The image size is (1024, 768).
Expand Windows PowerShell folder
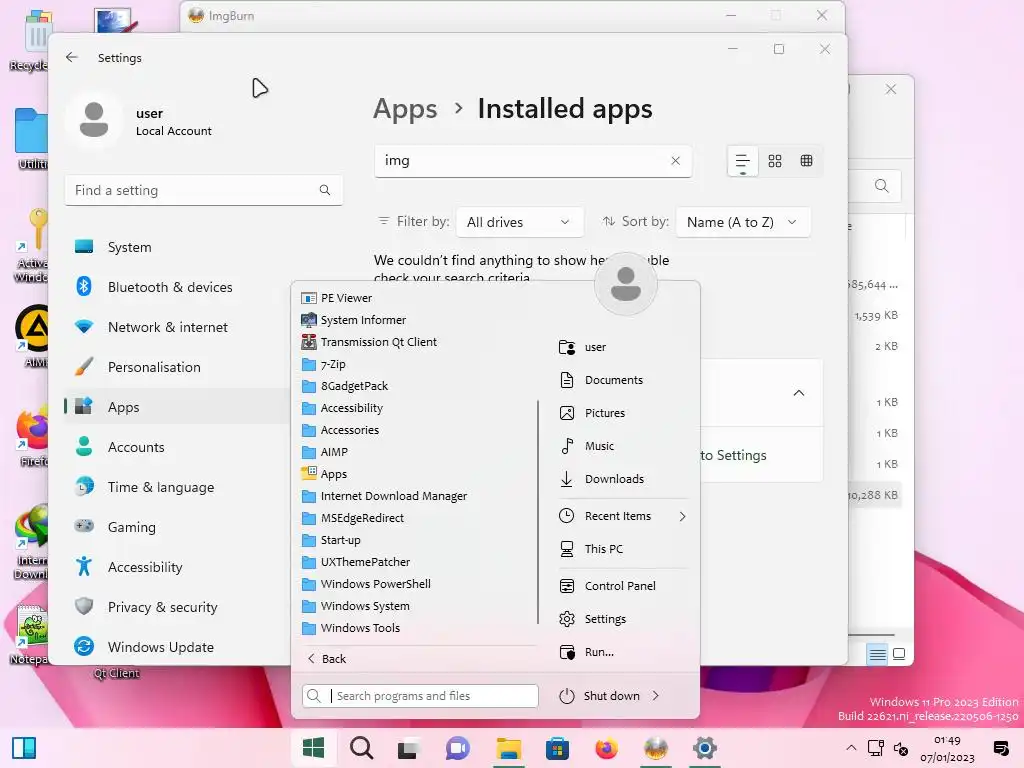pyautogui.click(x=366, y=584)
